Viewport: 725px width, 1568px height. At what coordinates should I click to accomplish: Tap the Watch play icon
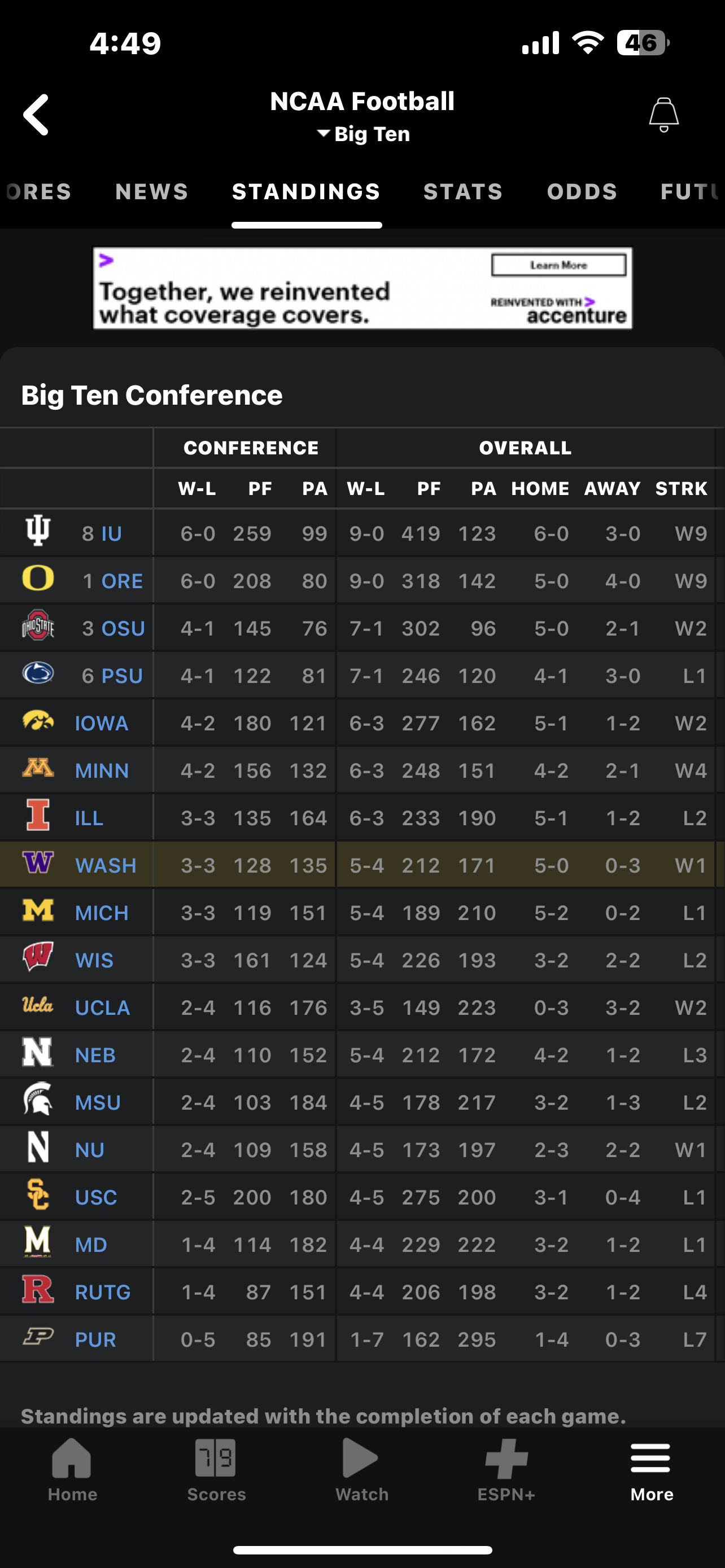(360, 1458)
